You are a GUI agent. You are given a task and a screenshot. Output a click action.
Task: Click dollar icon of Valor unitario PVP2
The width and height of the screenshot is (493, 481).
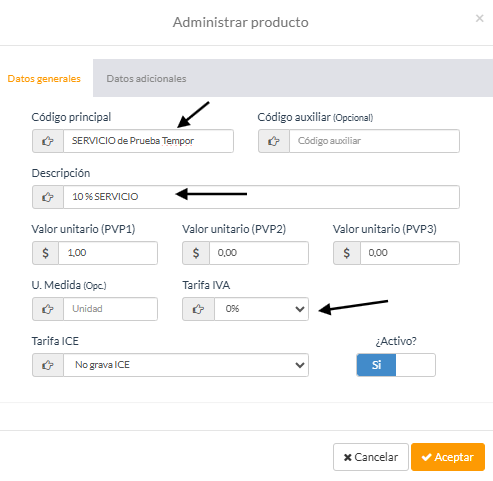tap(196, 253)
